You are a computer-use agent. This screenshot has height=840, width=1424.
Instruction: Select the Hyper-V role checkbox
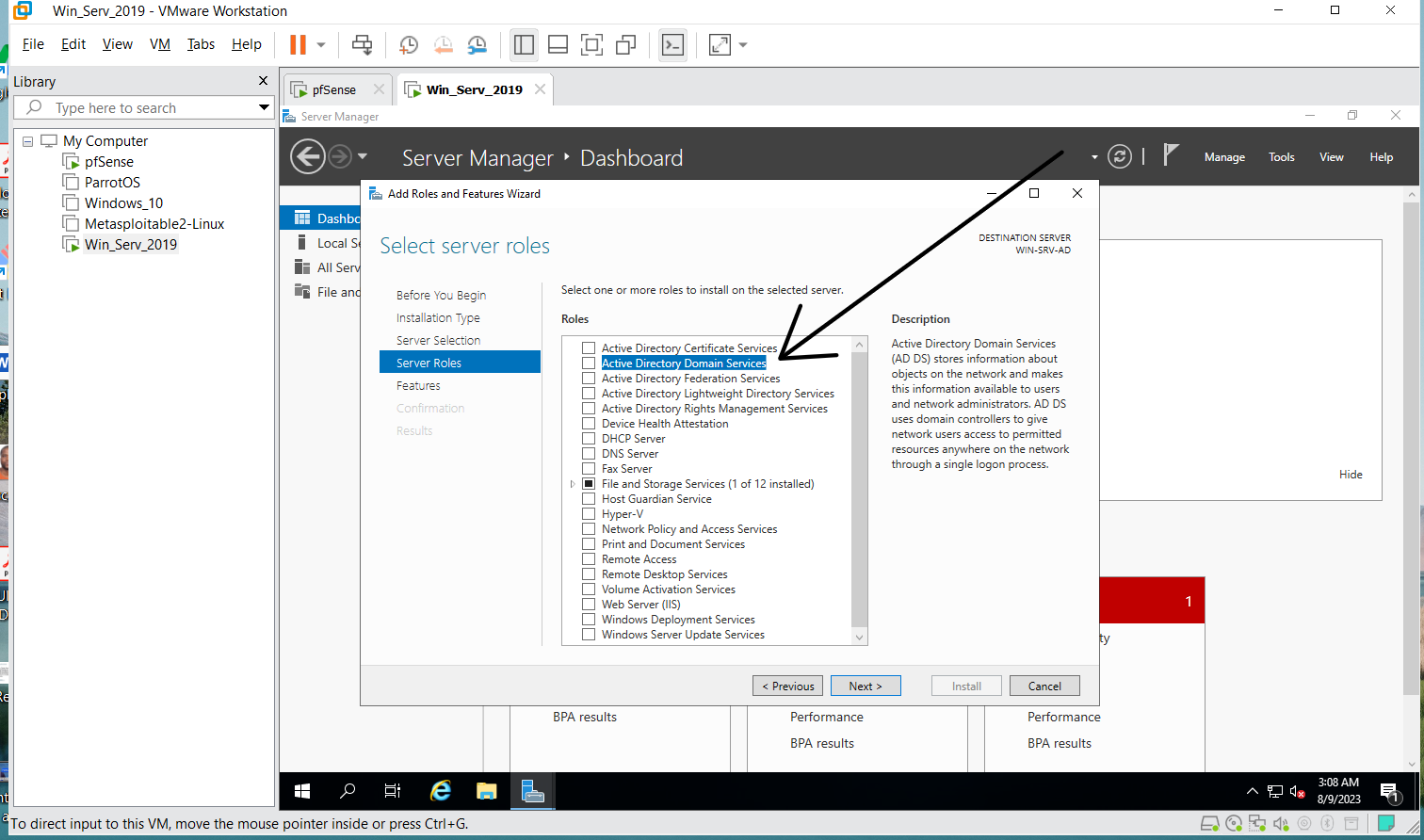tap(589, 514)
